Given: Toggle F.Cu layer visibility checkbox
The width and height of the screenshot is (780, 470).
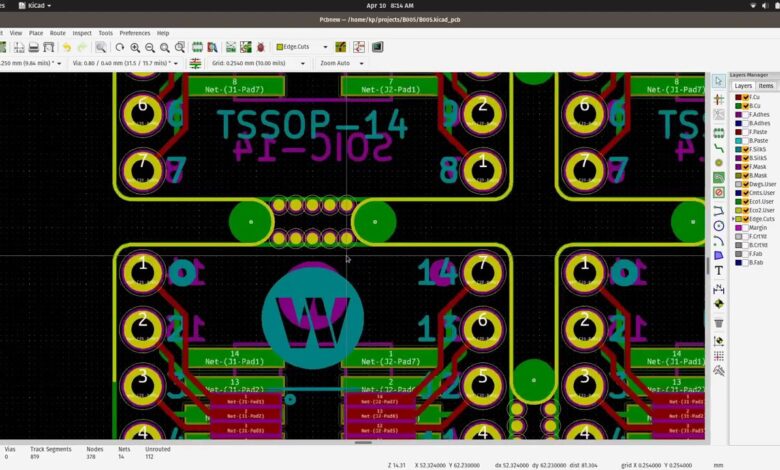Looking at the screenshot, I should point(746,97).
